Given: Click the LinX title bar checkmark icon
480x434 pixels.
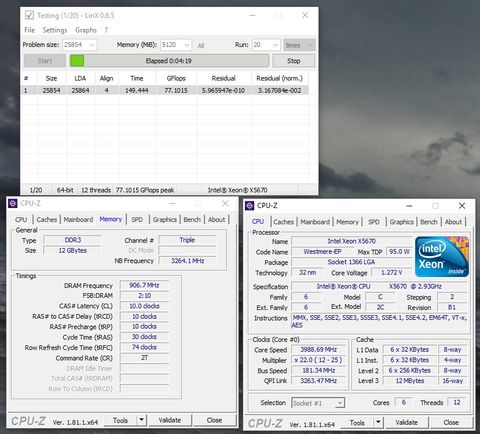Looking at the screenshot, I should [x=29, y=15].
